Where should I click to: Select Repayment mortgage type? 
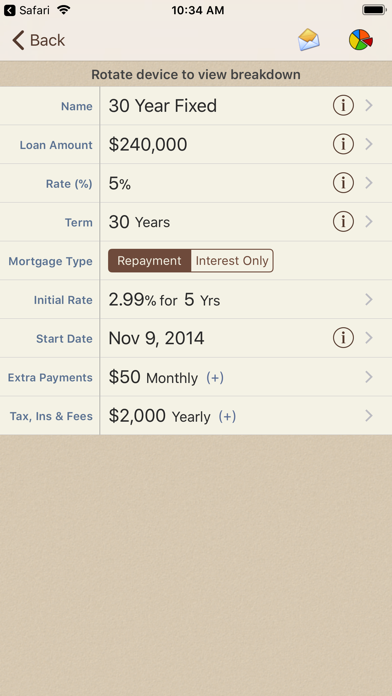coord(150,261)
